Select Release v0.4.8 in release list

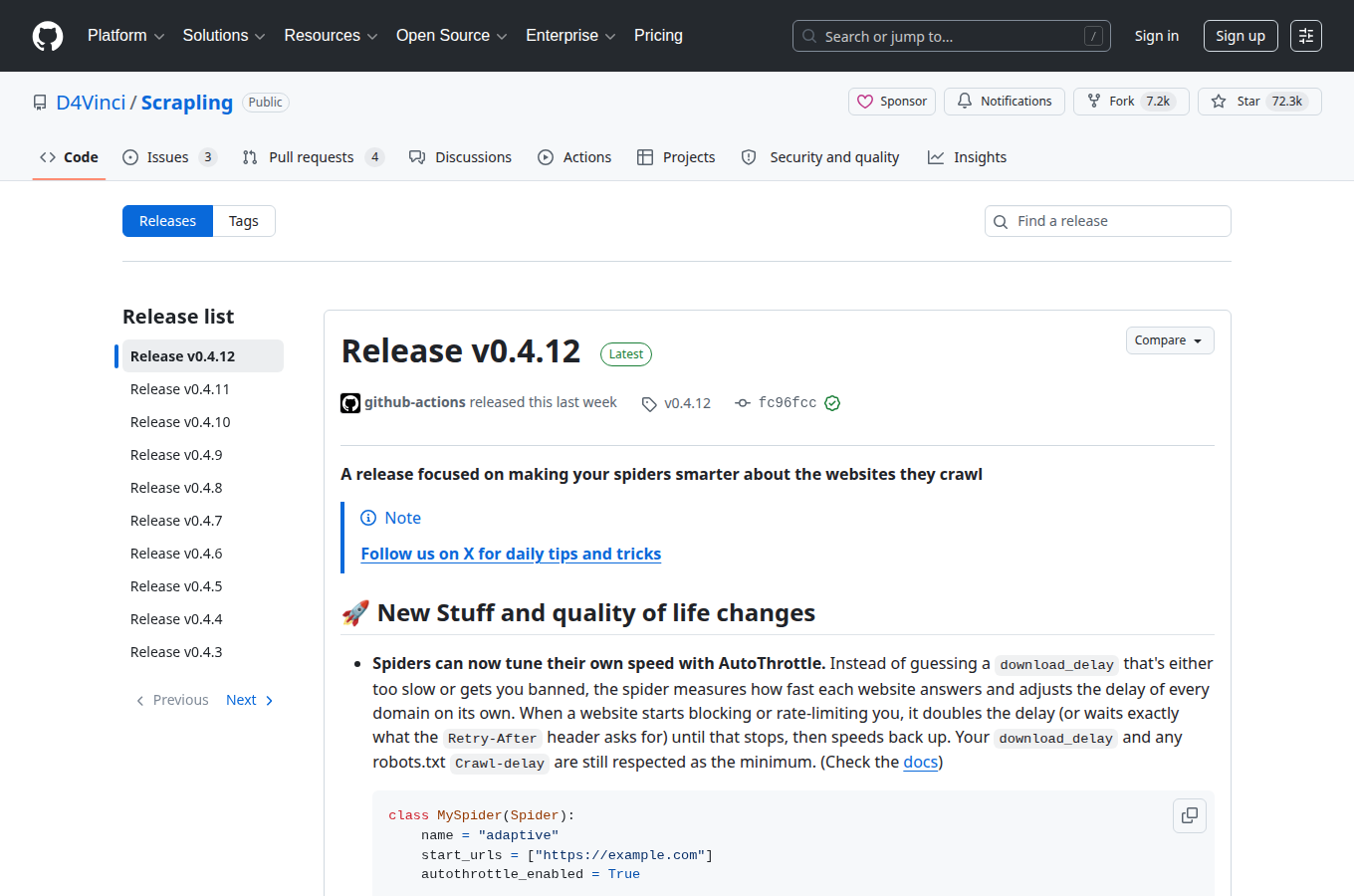click(203, 488)
